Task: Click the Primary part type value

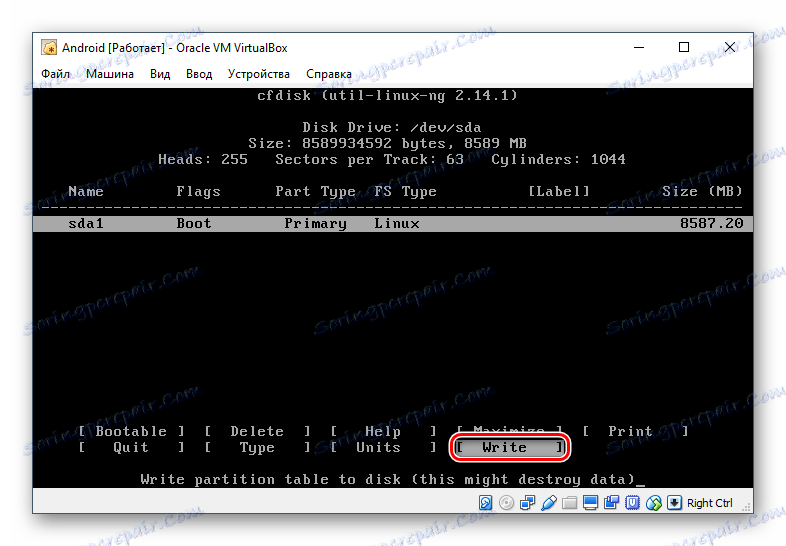Action: click(315, 224)
